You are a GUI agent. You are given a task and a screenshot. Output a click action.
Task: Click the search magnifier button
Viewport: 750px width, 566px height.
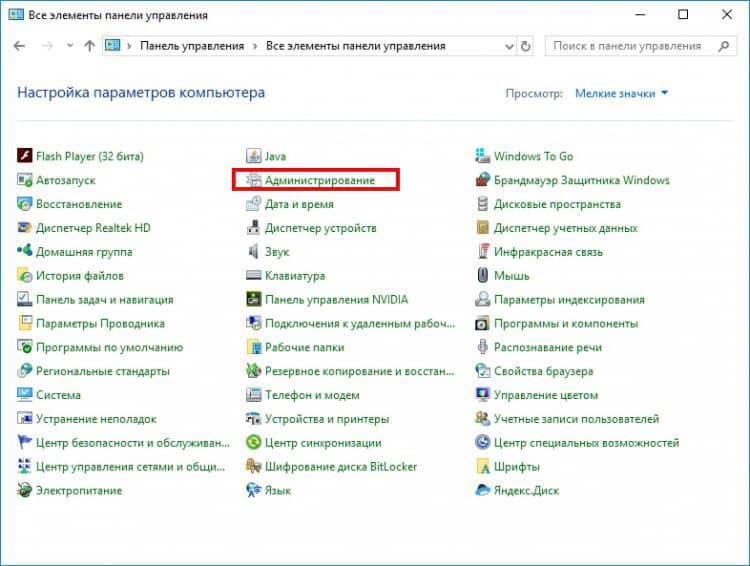[724, 46]
